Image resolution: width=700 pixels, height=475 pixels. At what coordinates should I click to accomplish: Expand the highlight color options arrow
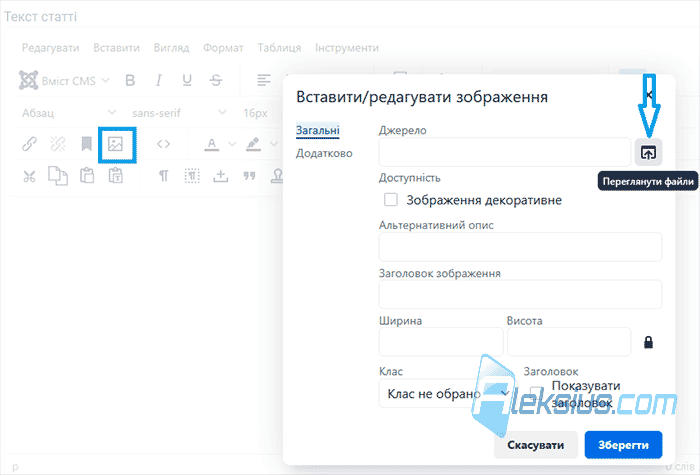click(273, 144)
